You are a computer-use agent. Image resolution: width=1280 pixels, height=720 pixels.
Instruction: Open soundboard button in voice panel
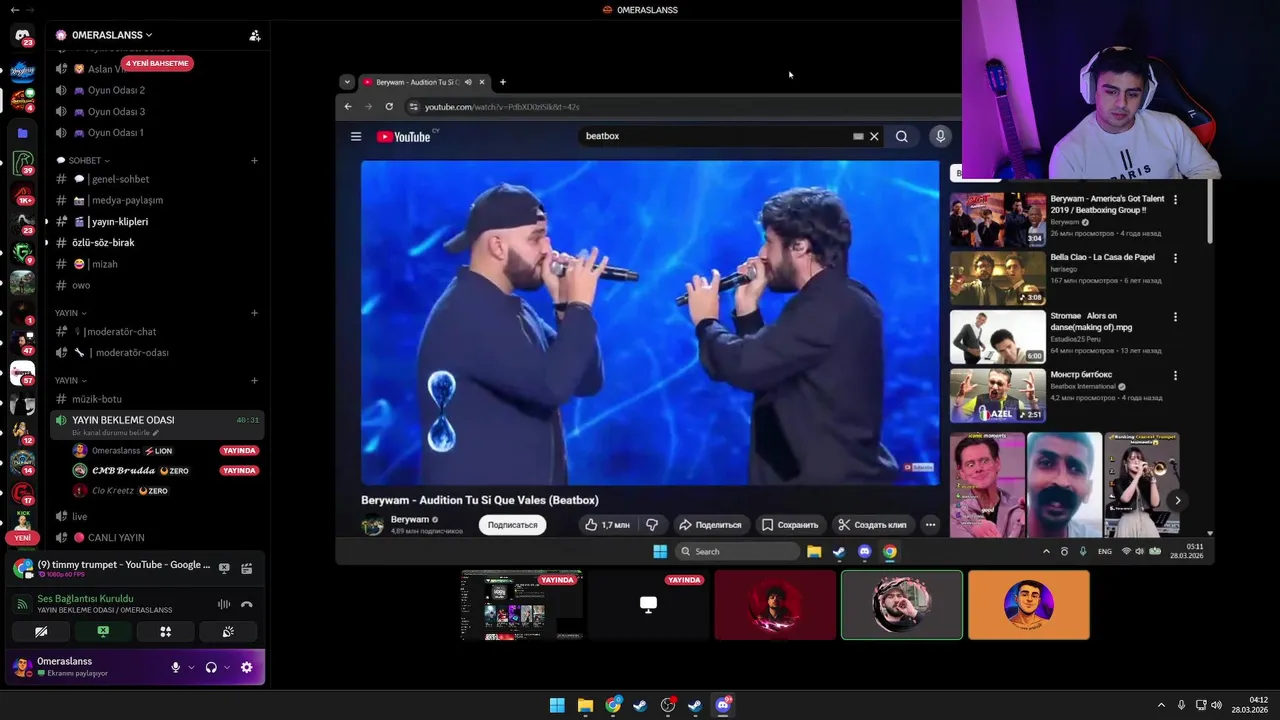[228, 632]
